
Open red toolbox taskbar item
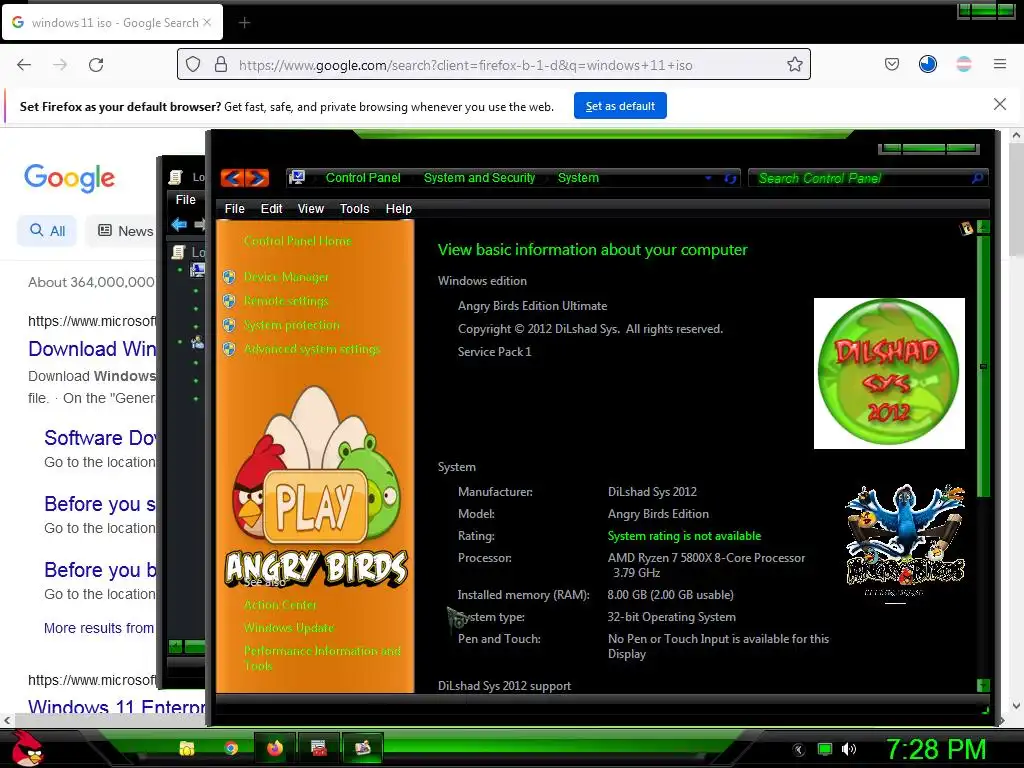[319, 748]
